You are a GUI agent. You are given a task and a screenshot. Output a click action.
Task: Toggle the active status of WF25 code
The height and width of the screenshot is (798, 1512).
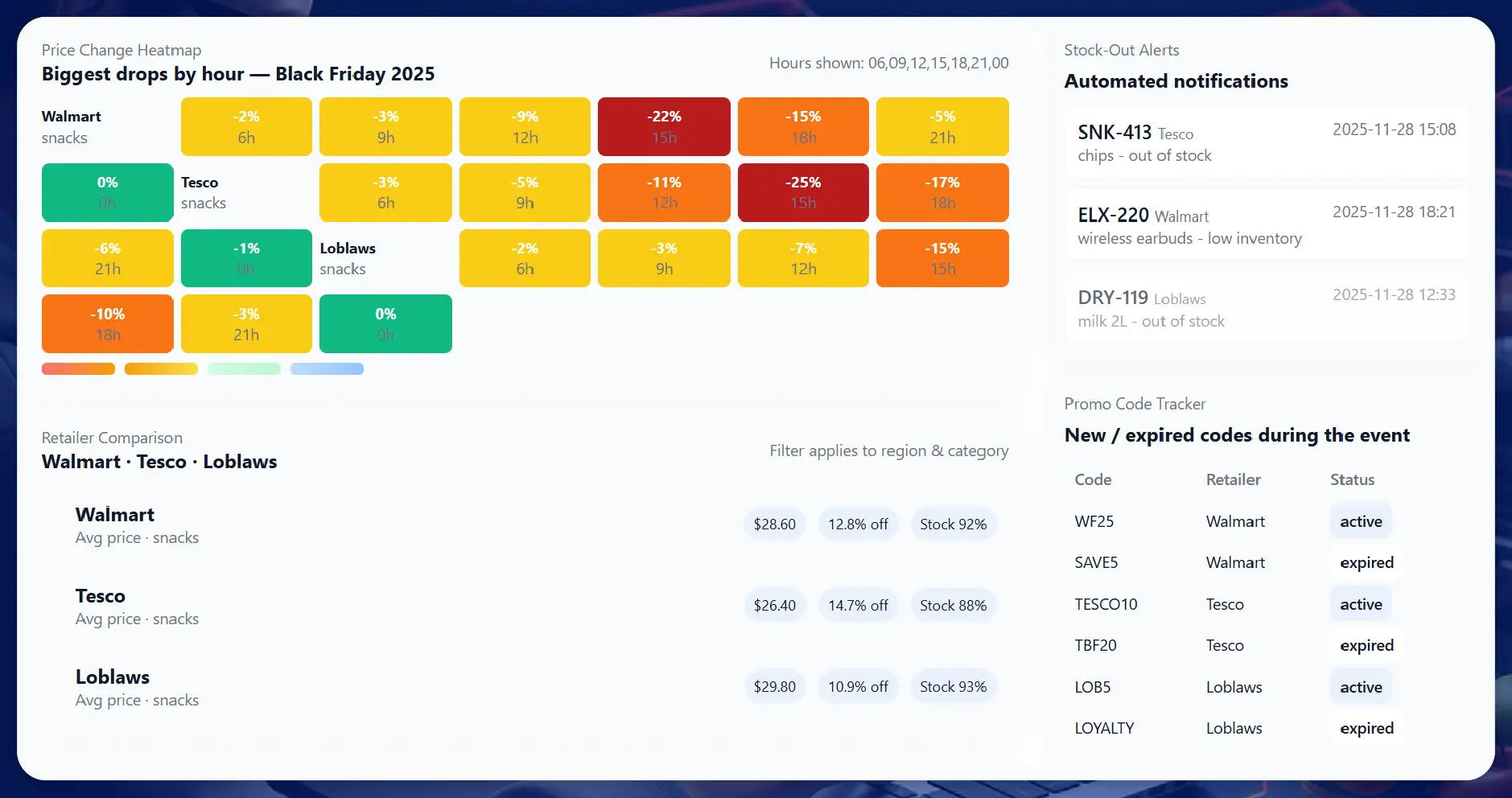(x=1360, y=521)
